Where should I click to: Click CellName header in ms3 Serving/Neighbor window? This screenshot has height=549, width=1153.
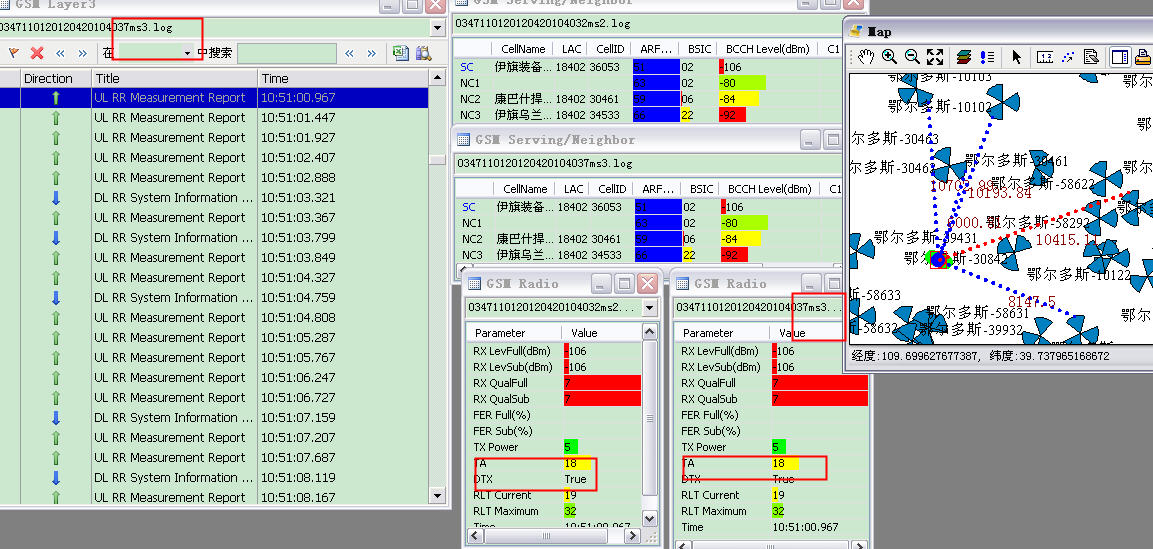524,189
